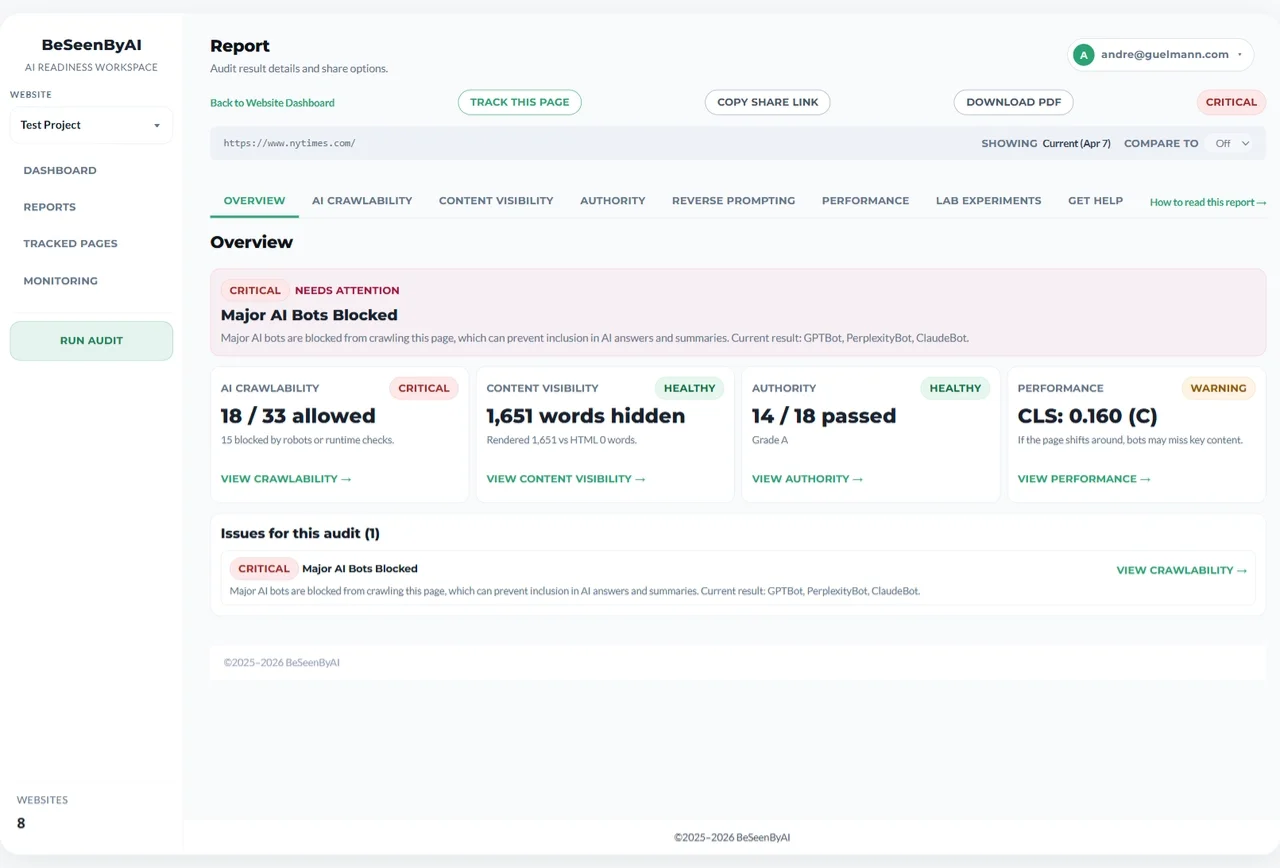Screen dimensions: 1280x868
Task: Click the BeSeenByAI logo title
Action: (x=91, y=45)
